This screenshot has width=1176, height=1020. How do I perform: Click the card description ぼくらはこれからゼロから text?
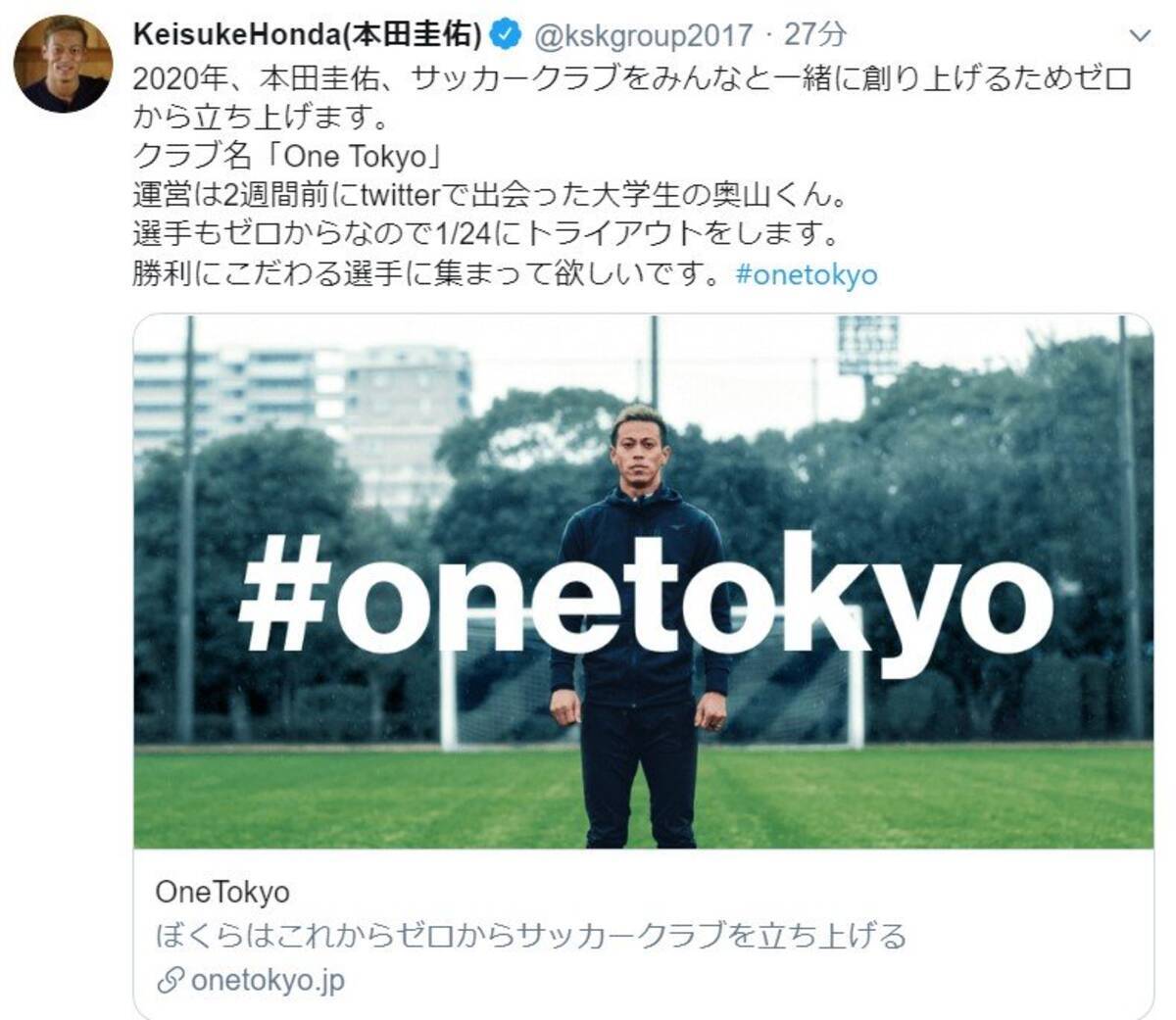click(530, 936)
